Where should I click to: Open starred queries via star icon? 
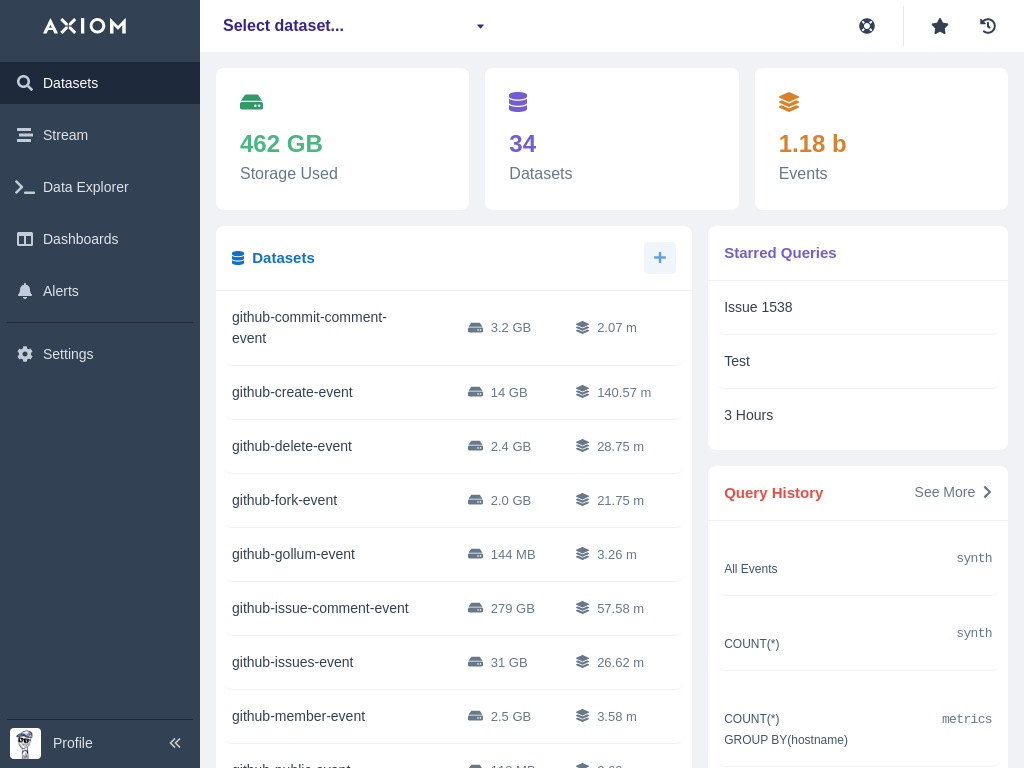[x=940, y=26]
